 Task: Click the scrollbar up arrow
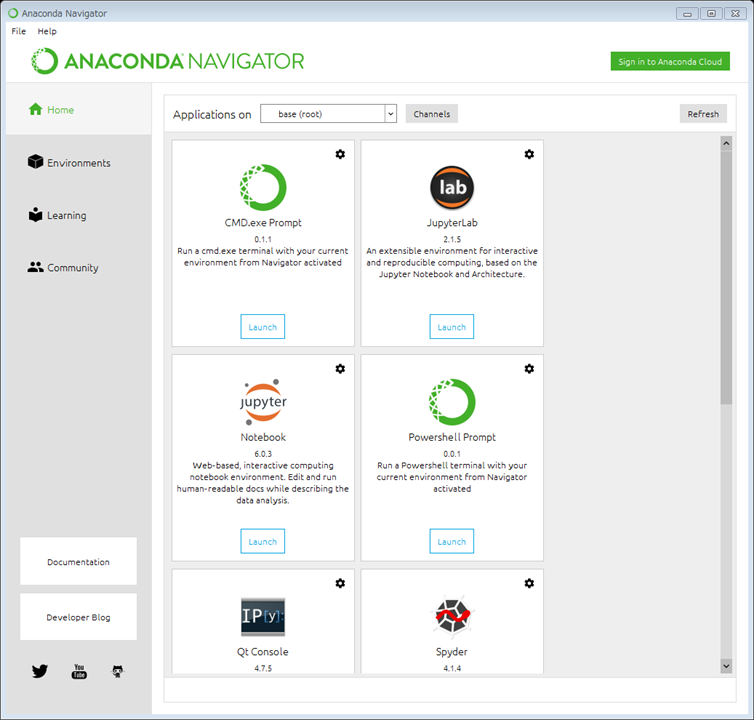click(x=726, y=143)
